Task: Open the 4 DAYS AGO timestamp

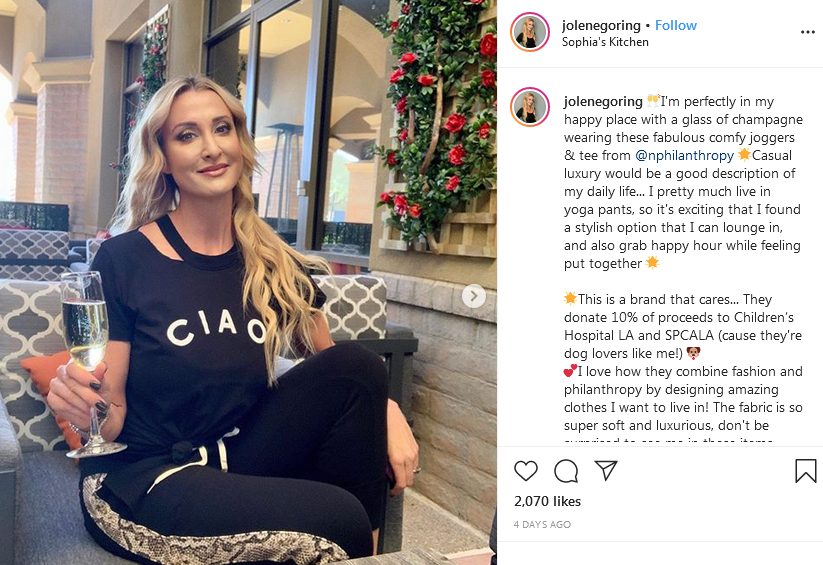Action: pos(542,524)
